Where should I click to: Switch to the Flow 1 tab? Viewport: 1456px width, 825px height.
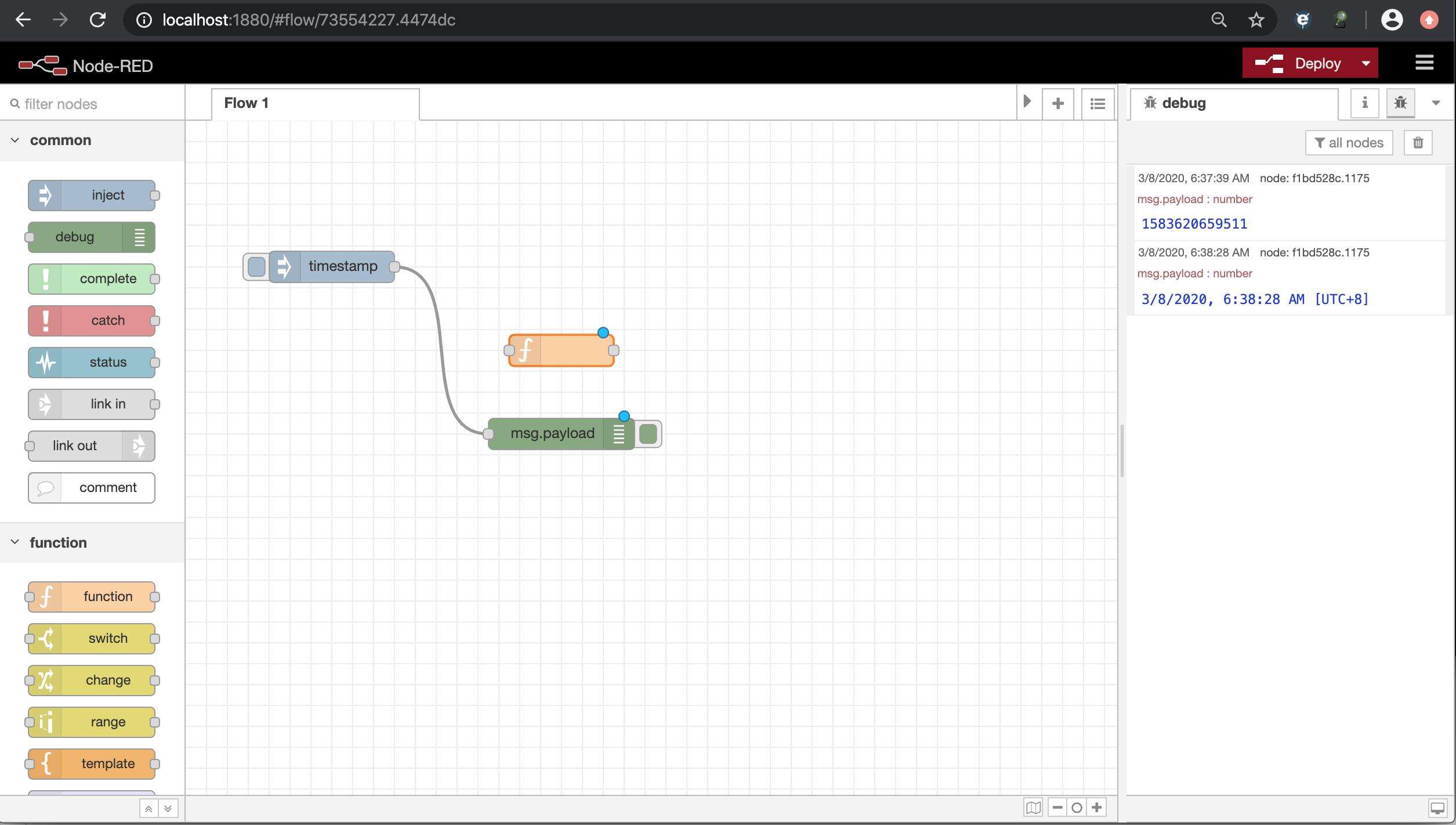click(x=247, y=103)
